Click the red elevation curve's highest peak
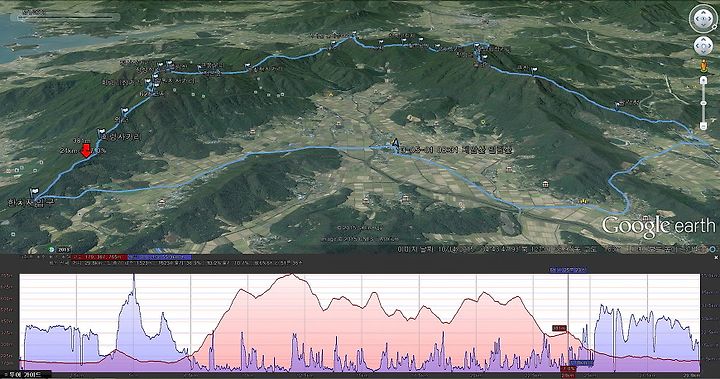 pos(291,275)
